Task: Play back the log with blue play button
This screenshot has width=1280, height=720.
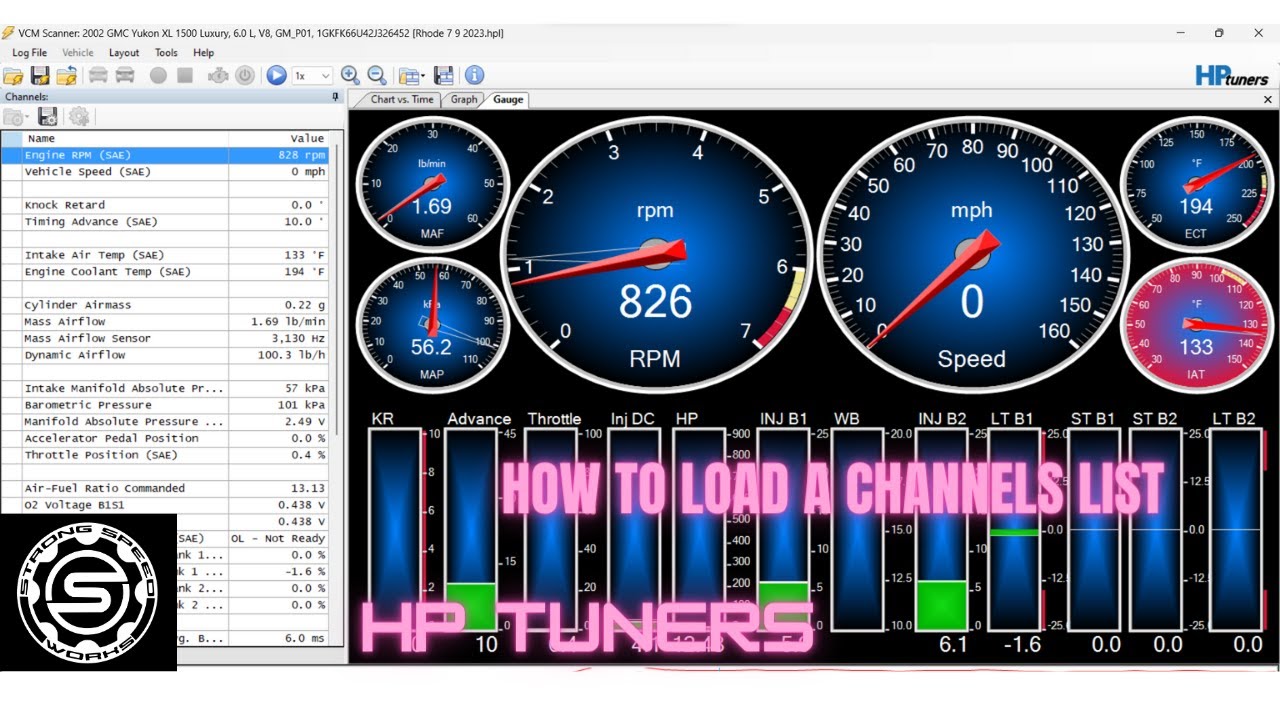Action: point(276,75)
